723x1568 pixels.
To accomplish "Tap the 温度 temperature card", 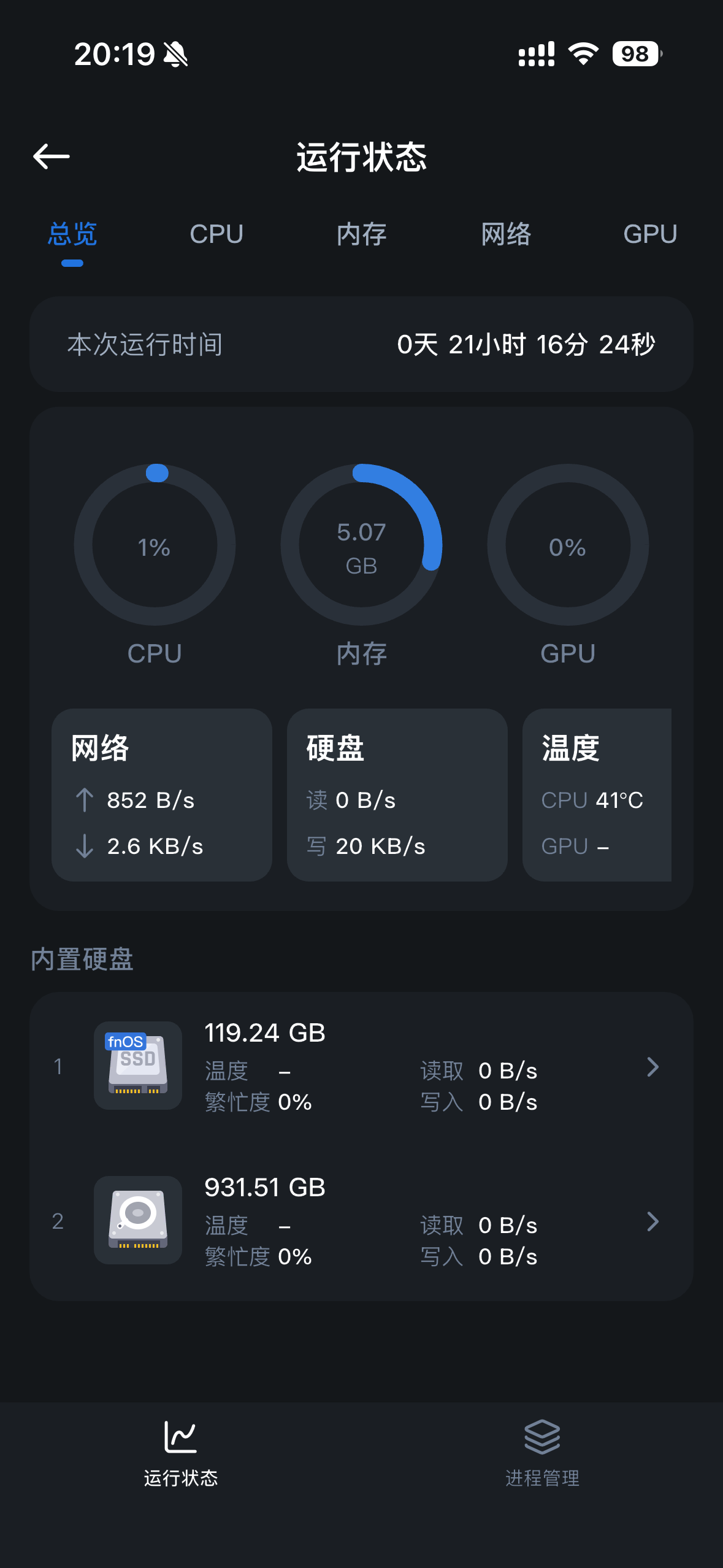I will pyautogui.click(x=597, y=795).
